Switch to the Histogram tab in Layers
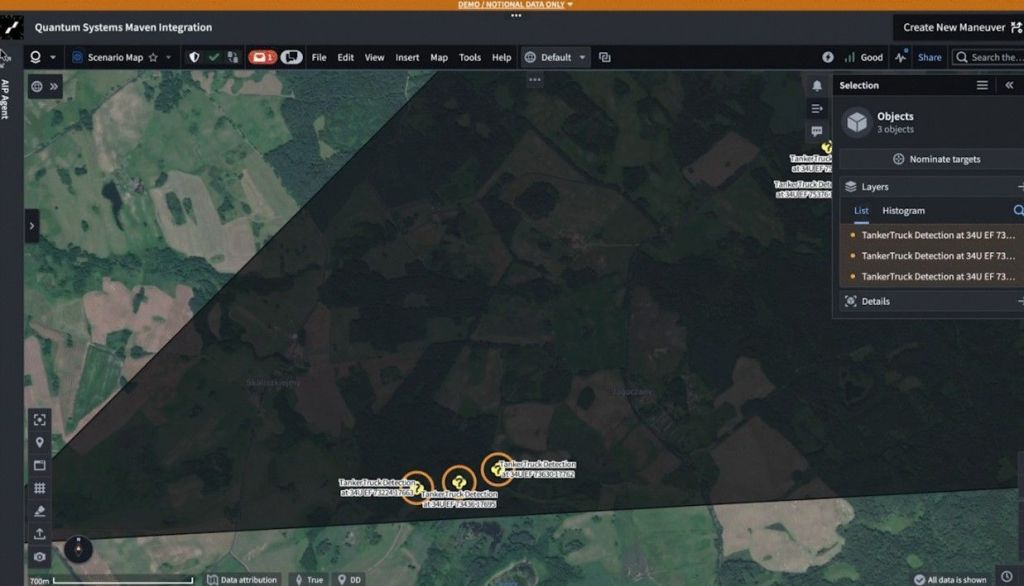 903,211
